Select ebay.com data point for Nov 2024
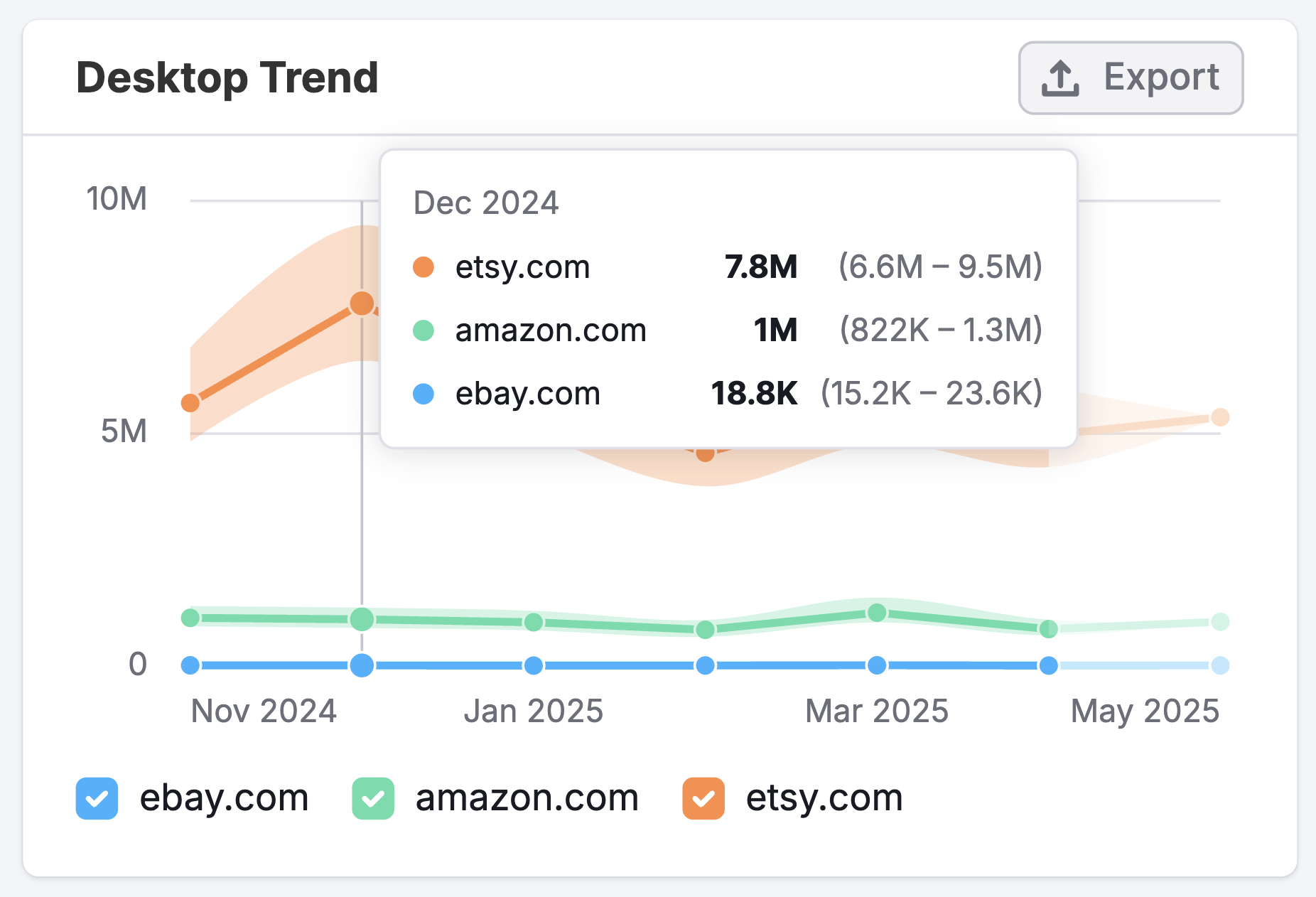This screenshot has height=897, width=1316. click(x=190, y=665)
